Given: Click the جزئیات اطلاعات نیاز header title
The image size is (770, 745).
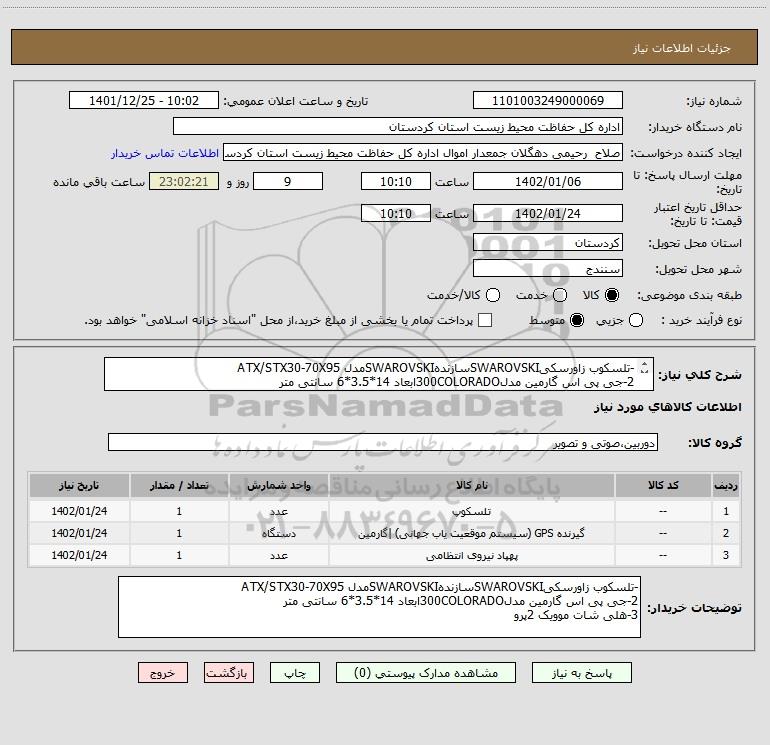Looking at the screenshot, I should tap(681, 48).
